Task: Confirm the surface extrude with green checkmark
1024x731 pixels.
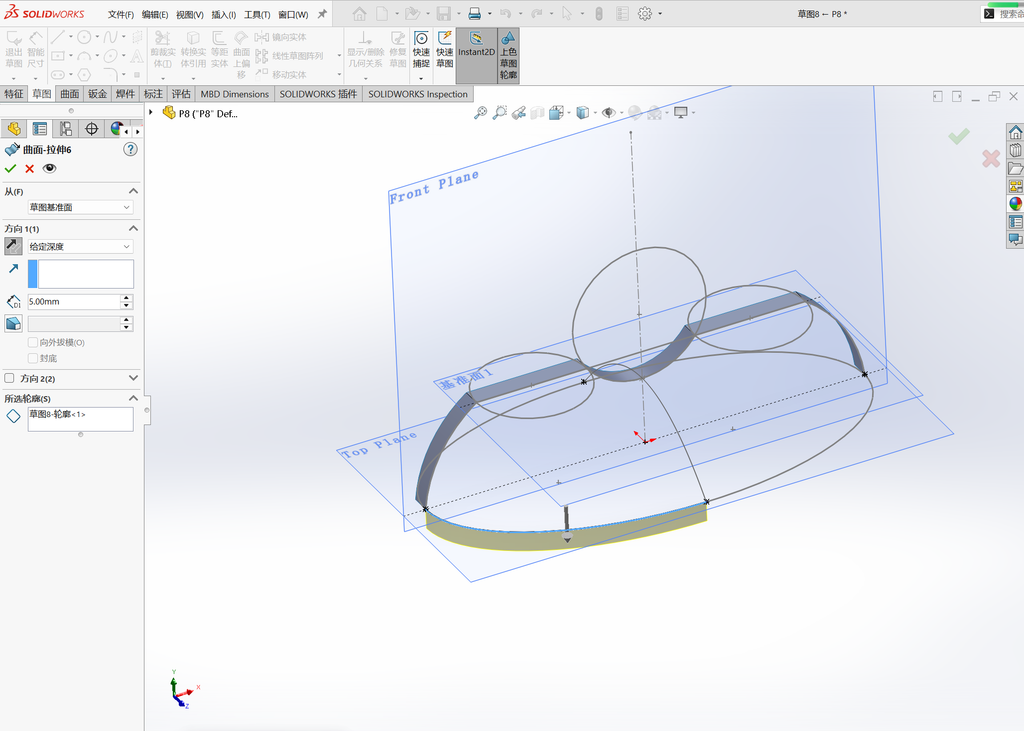Action: coord(10,169)
